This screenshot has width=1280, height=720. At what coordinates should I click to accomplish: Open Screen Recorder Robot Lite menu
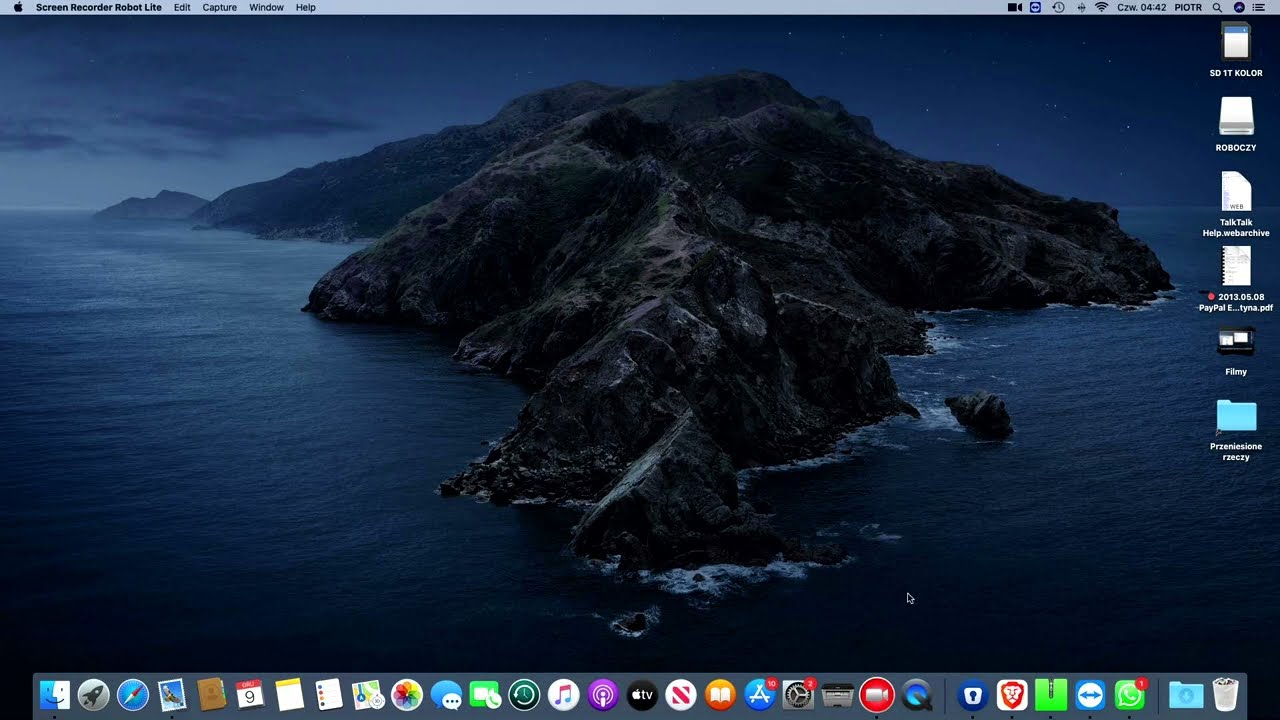click(99, 7)
